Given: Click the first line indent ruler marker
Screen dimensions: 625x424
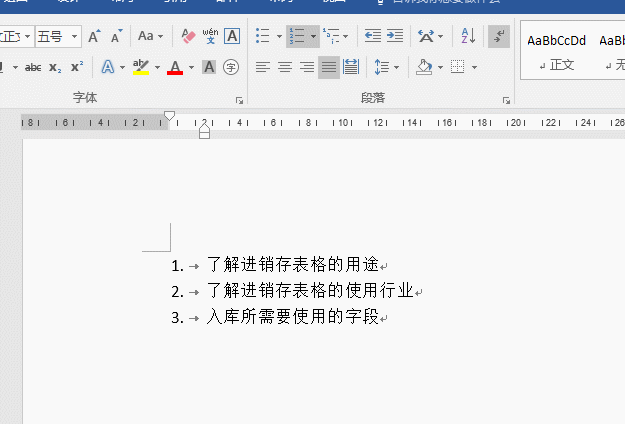Looking at the screenshot, I should 169,116.
